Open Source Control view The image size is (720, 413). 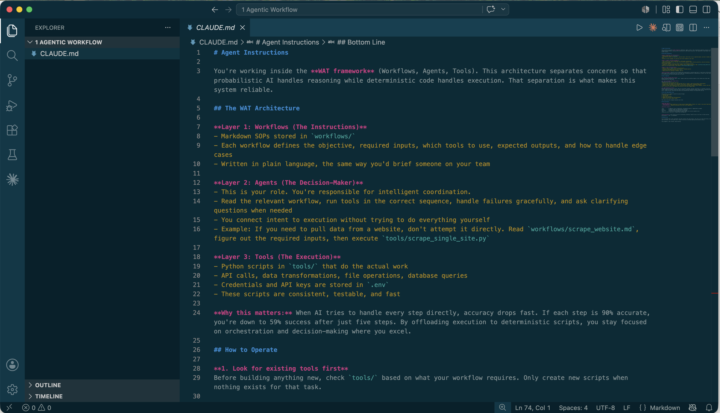(12, 80)
